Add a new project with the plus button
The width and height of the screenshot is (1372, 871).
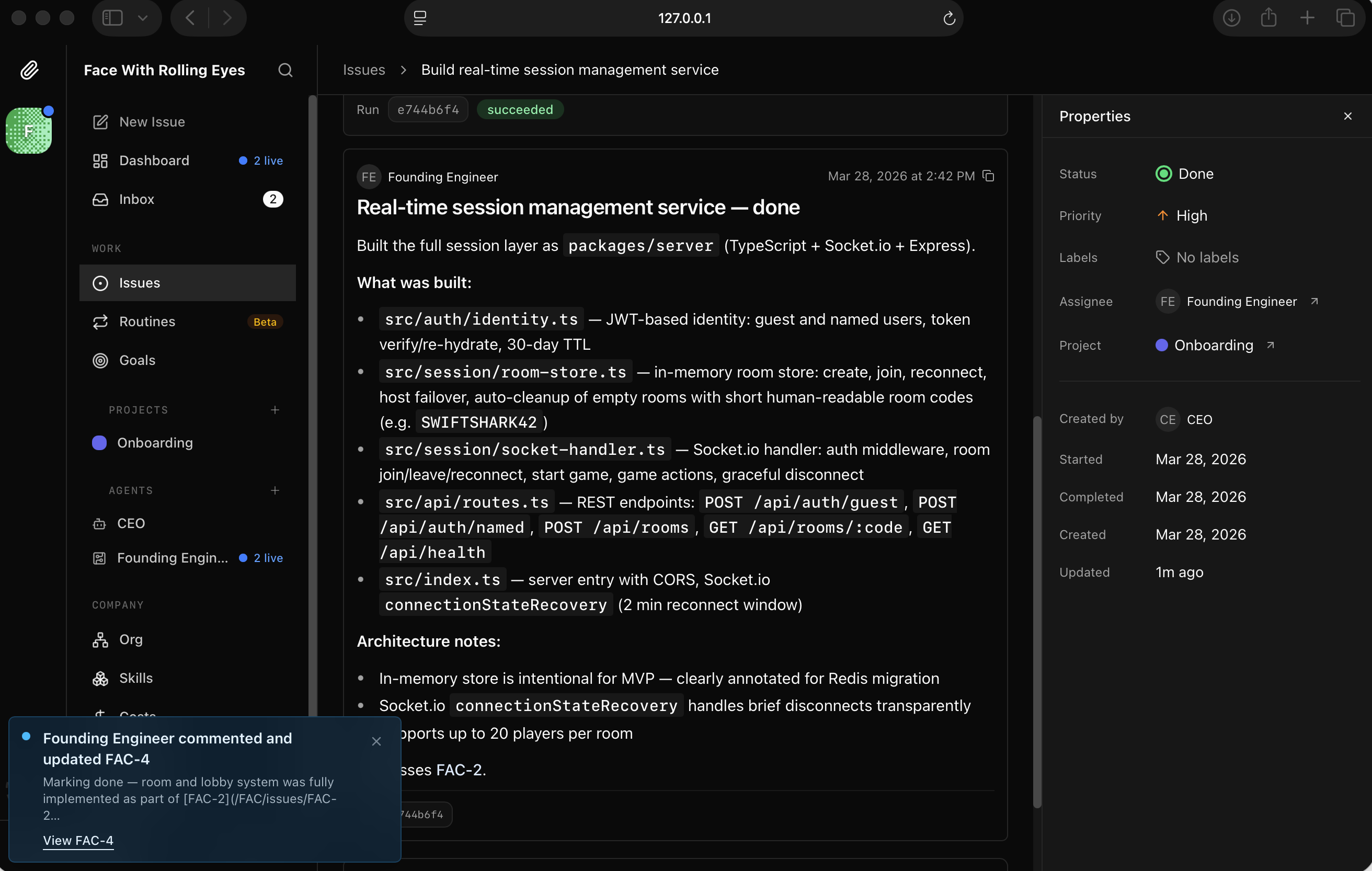point(275,409)
